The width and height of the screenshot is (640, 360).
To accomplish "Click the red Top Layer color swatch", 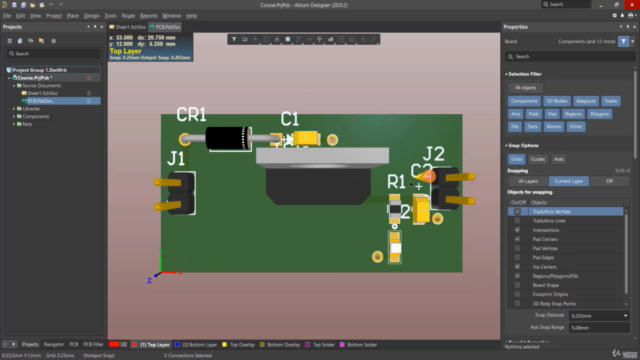I will coord(134,345).
